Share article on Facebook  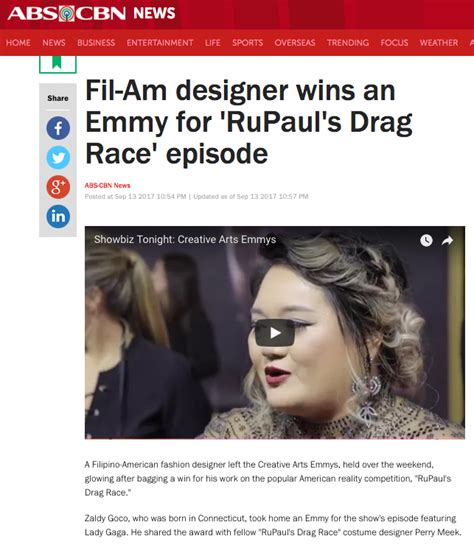pos(58,128)
